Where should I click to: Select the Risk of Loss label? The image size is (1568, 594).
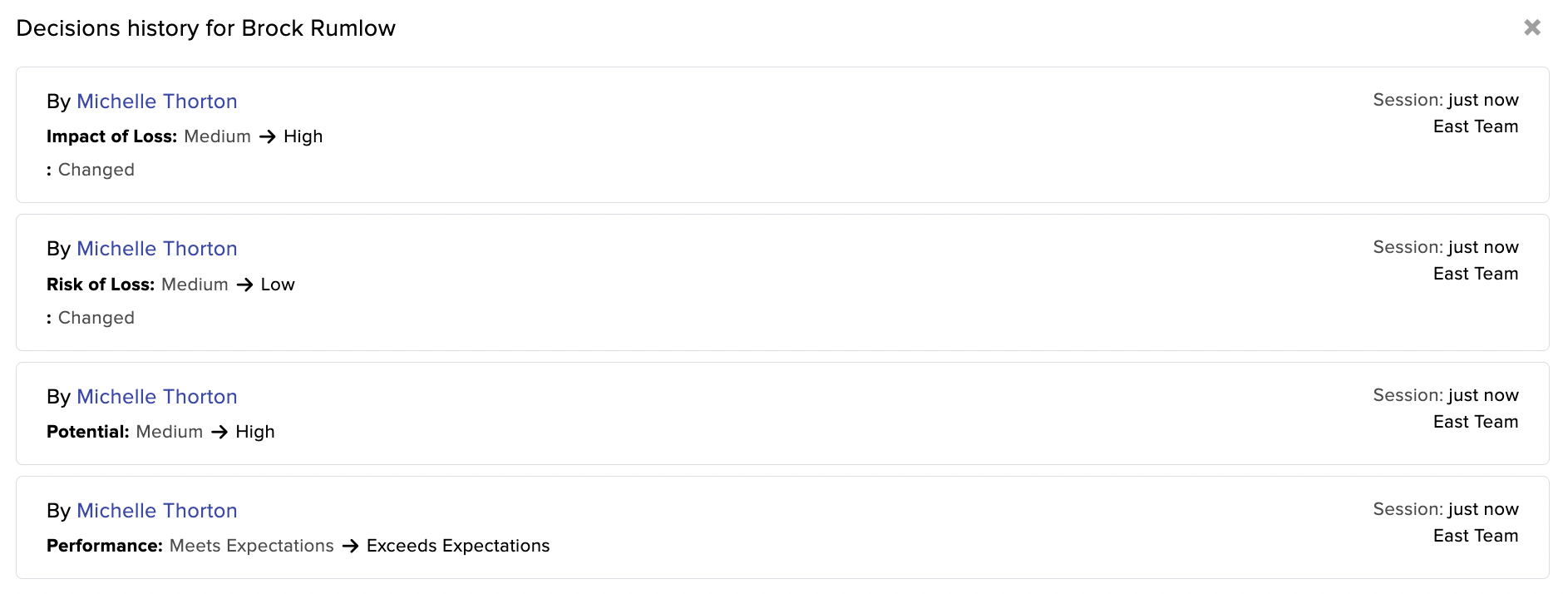pyautogui.click(x=101, y=285)
